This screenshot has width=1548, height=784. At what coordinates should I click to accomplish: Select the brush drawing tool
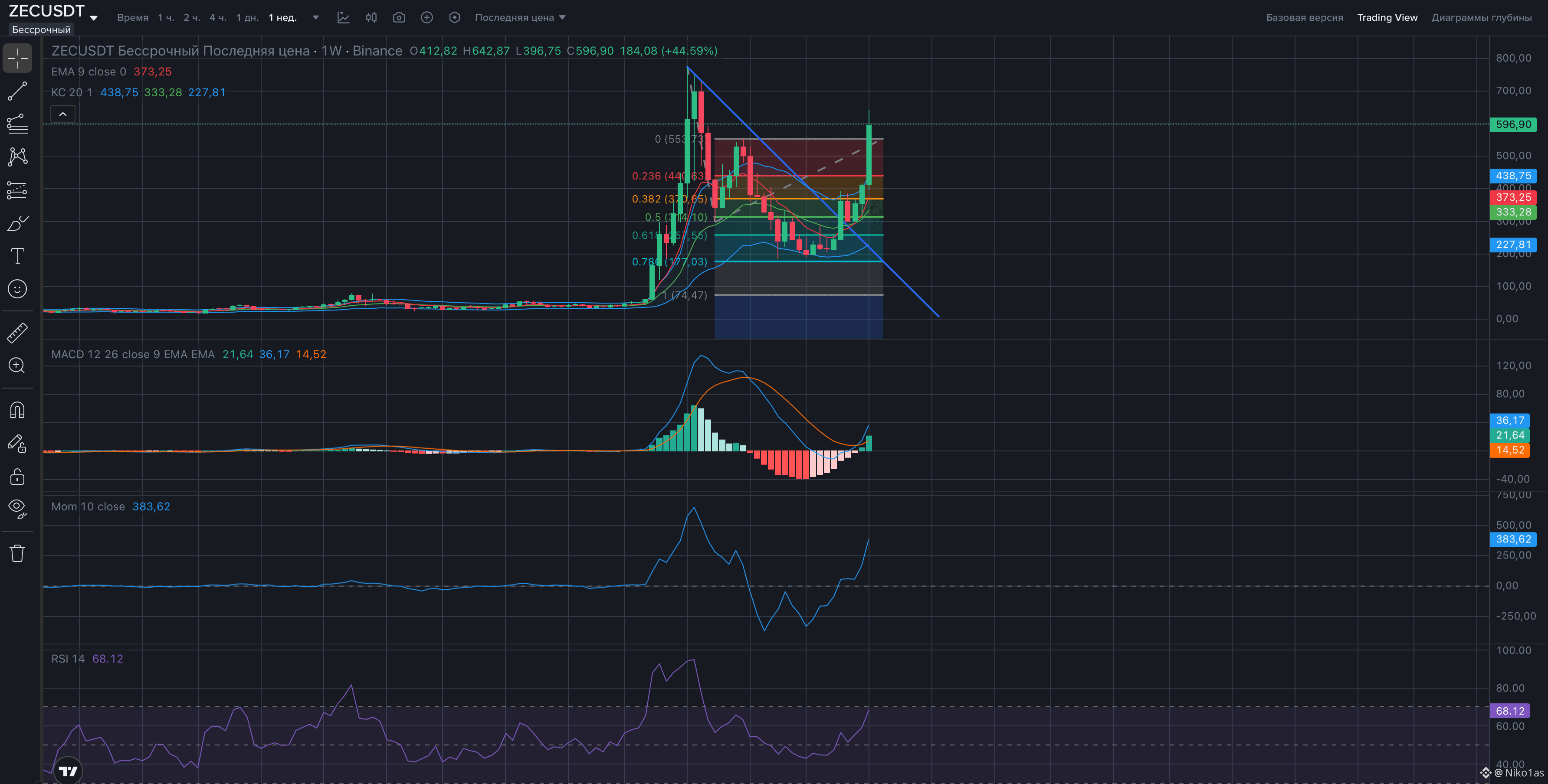(17, 223)
